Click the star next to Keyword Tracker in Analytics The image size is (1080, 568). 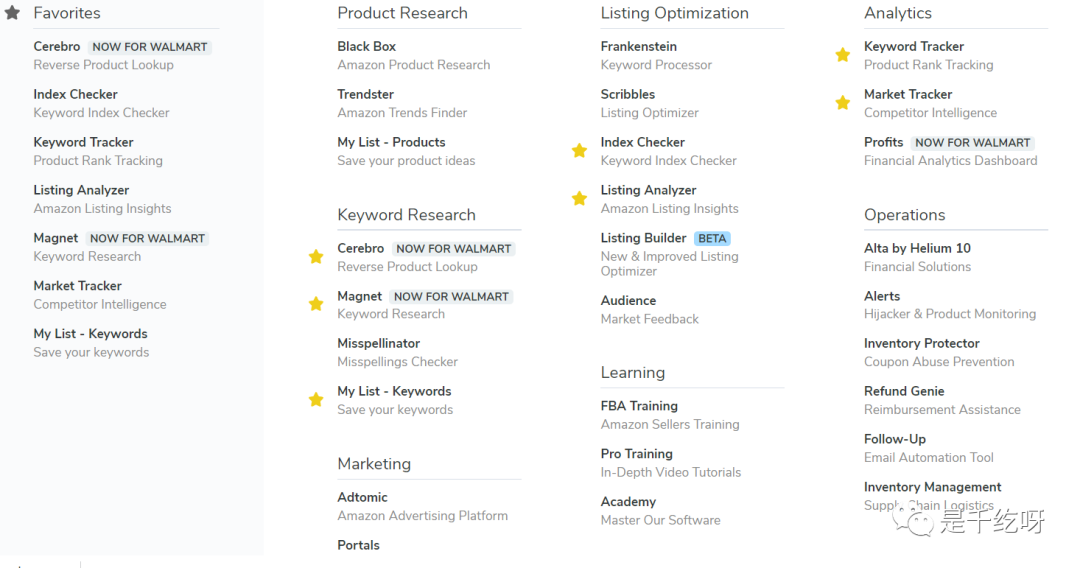(x=843, y=55)
